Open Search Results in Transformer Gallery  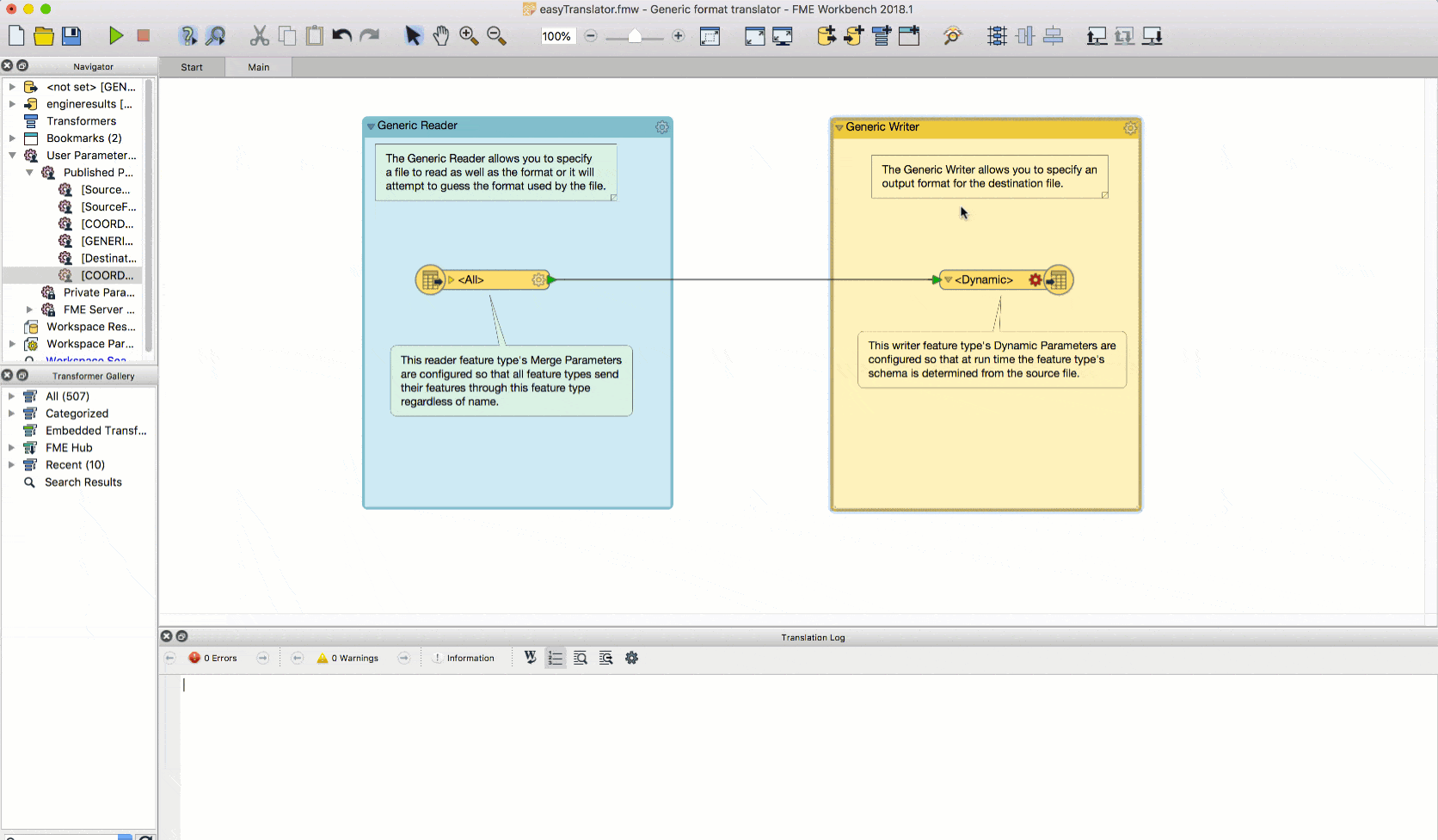[x=83, y=482]
